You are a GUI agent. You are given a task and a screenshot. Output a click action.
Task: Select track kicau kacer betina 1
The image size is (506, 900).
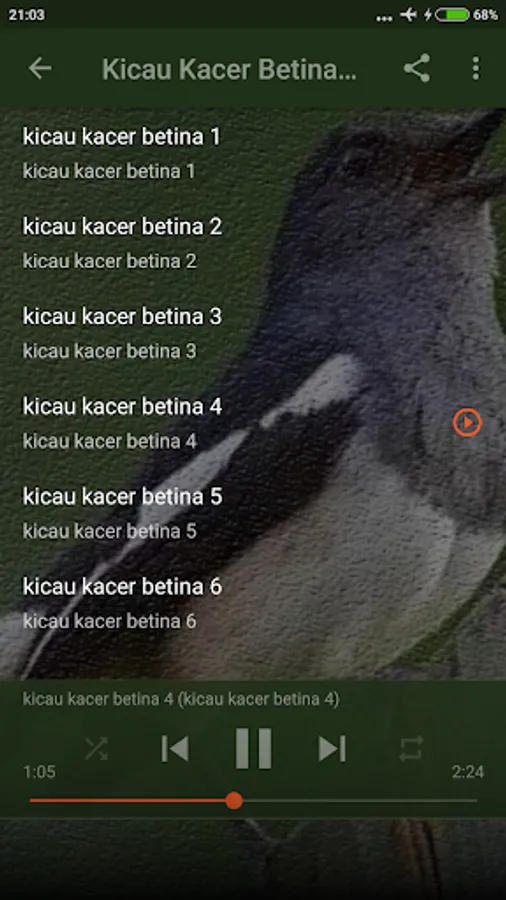point(253,153)
